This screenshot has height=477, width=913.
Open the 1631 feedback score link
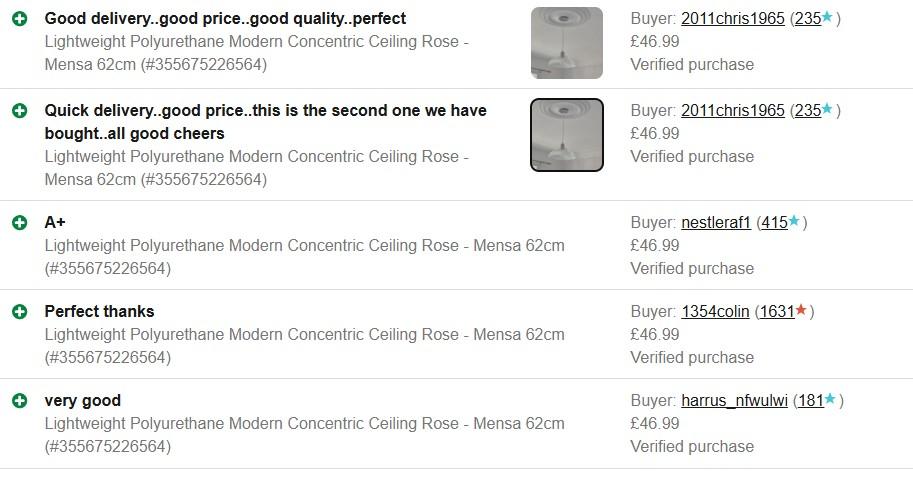click(x=777, y=312)
